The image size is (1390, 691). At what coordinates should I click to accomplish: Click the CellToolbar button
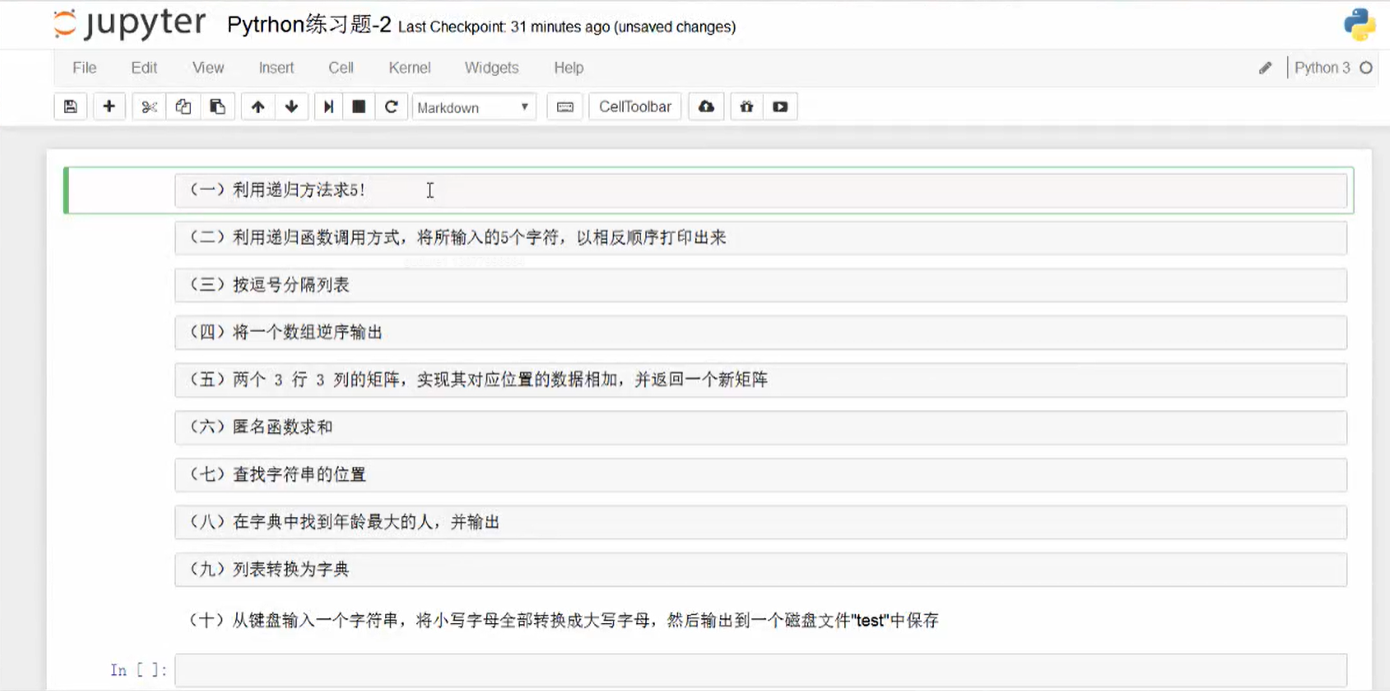tap(635, 107)
